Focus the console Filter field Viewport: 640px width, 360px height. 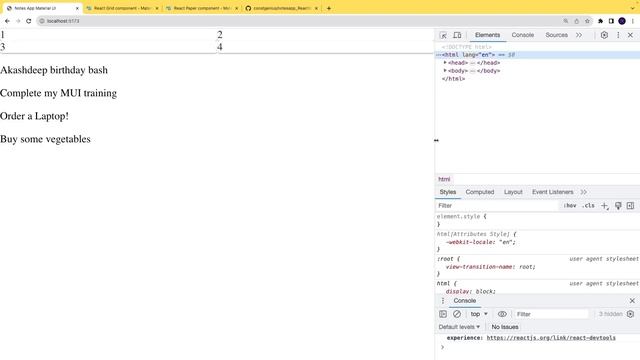(551, 314)
